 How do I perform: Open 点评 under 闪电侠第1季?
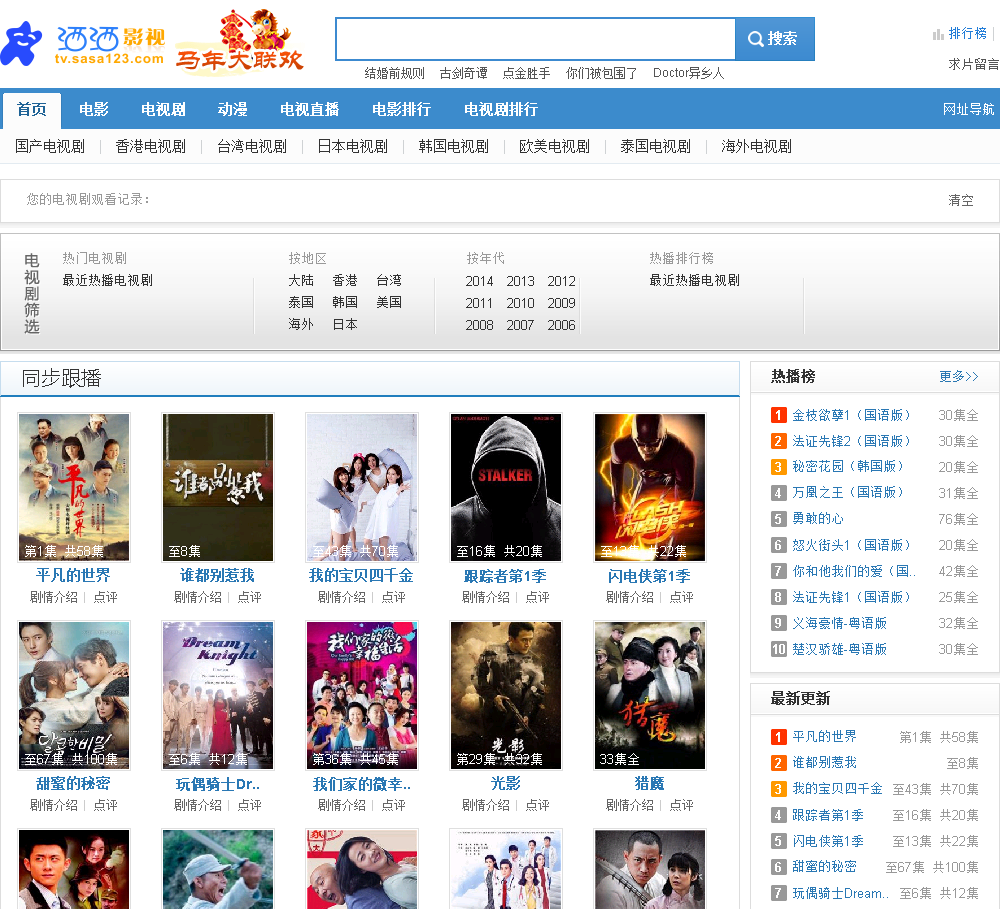coord(681,598)
